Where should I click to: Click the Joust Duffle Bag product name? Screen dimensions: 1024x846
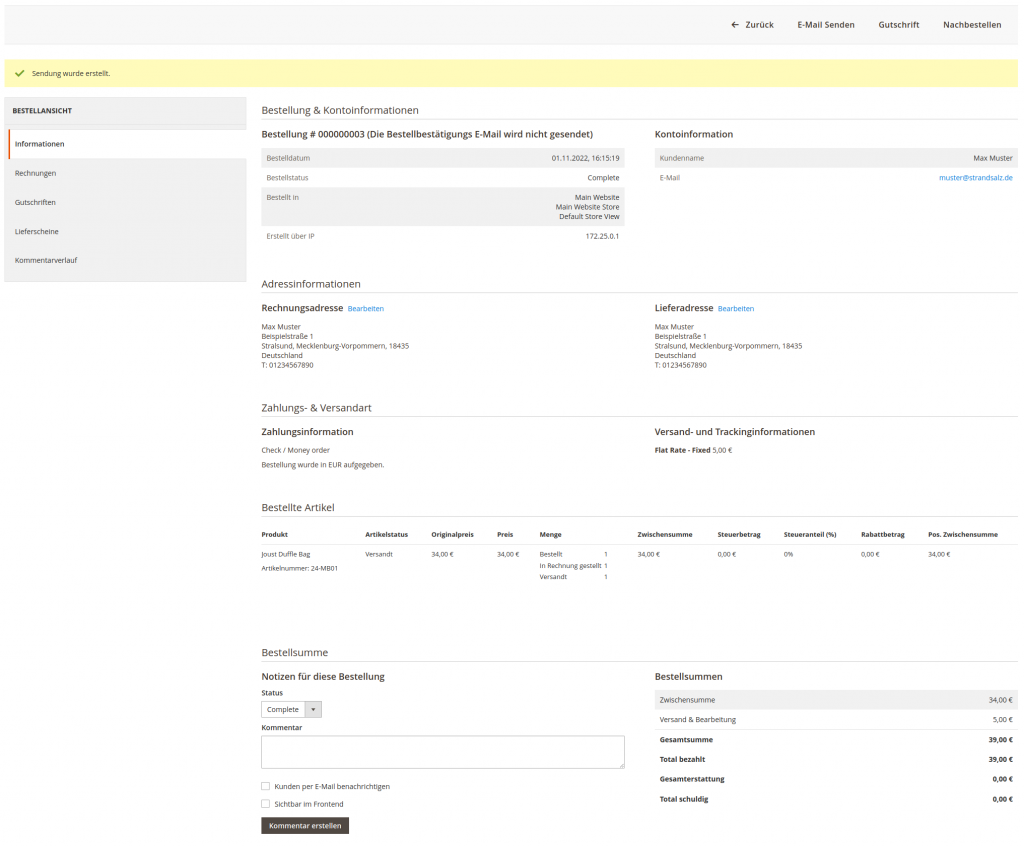click(x=286, y=554)
